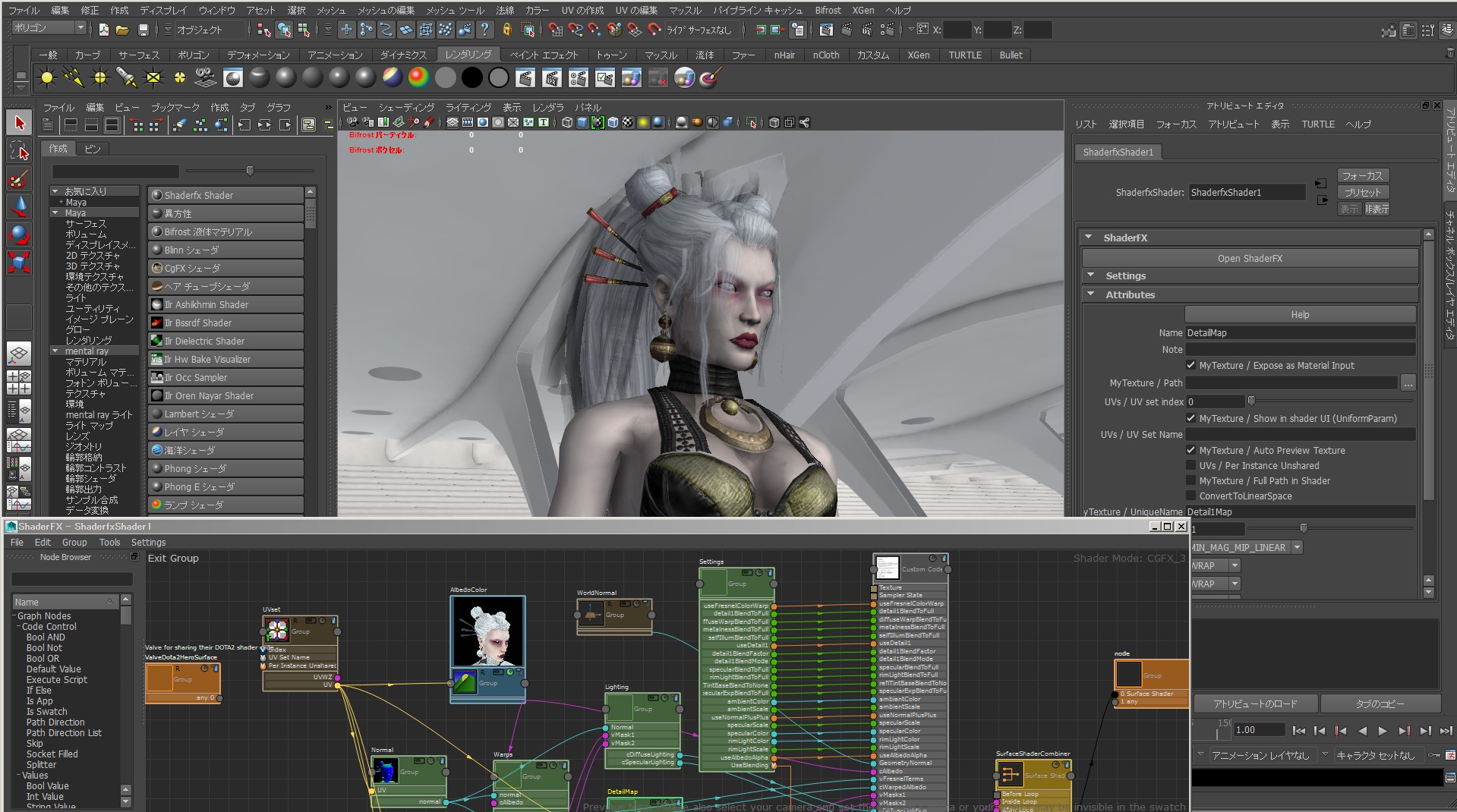The image size is (1457, 812).
Task: Click the save scene disk icon
Action: (143, 30)
